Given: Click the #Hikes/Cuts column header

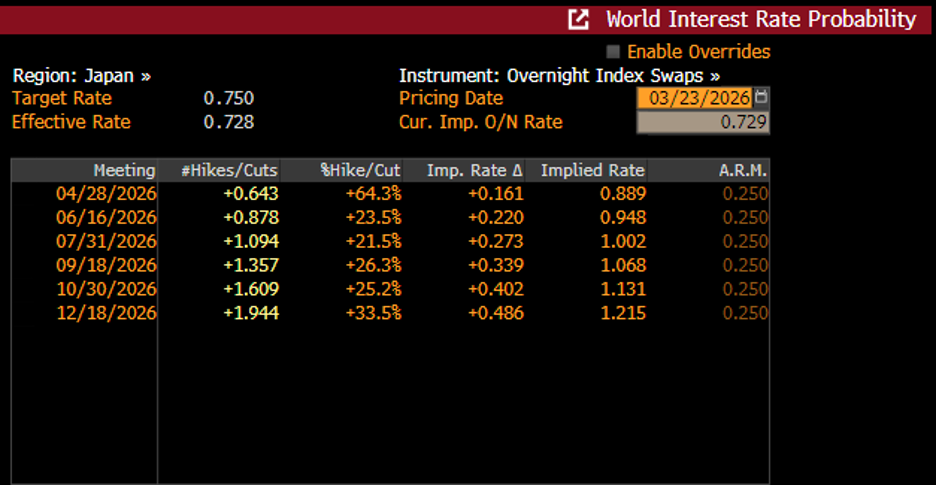Looking at the screenshot, I should tap(229, 170).
